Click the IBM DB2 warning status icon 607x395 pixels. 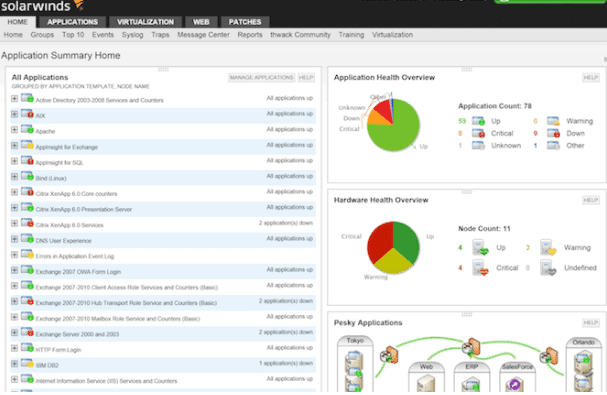pyautogui.click(x=27, y=363)
